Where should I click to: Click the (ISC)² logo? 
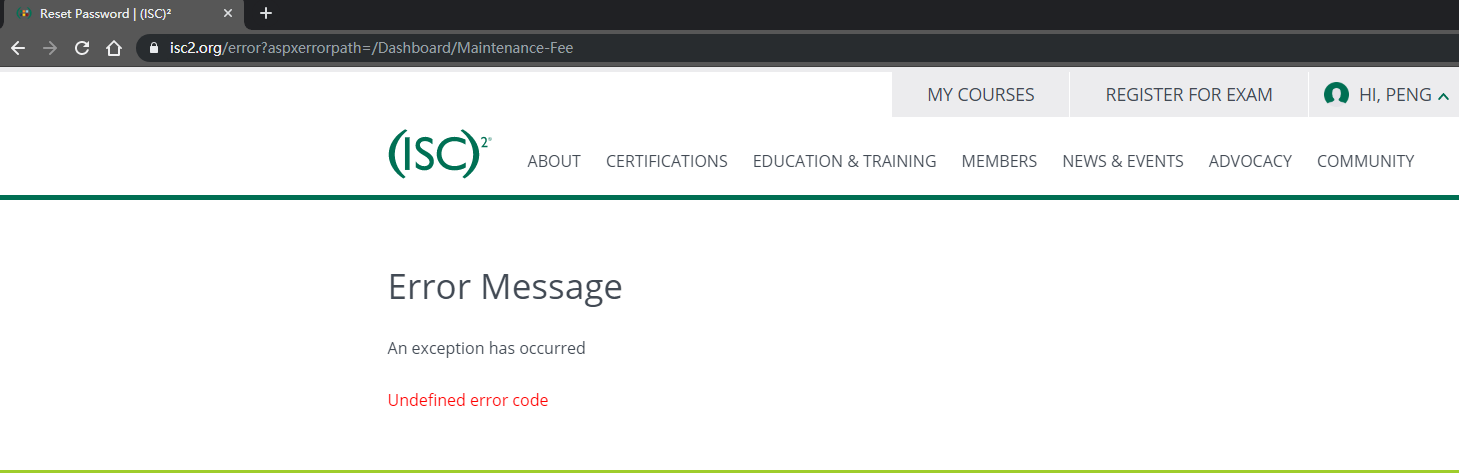(438, 155)
